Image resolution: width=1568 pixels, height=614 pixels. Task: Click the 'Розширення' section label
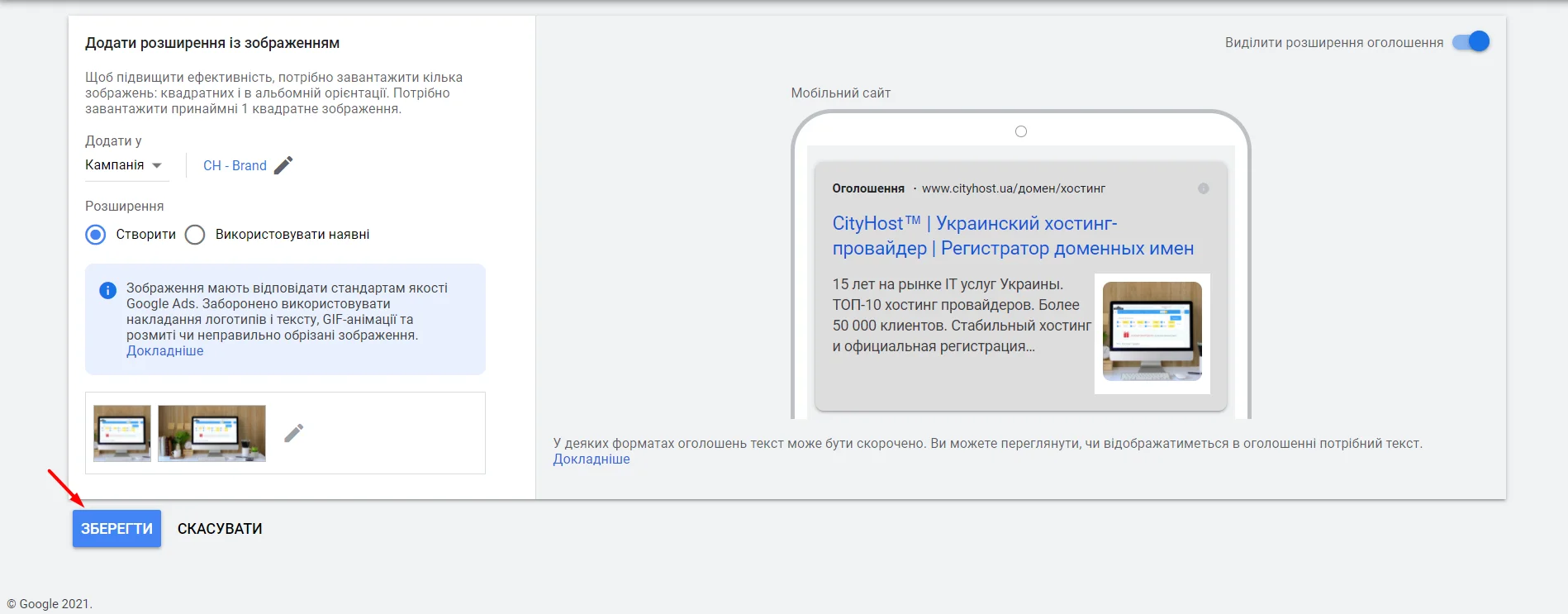tap(125, 206)
